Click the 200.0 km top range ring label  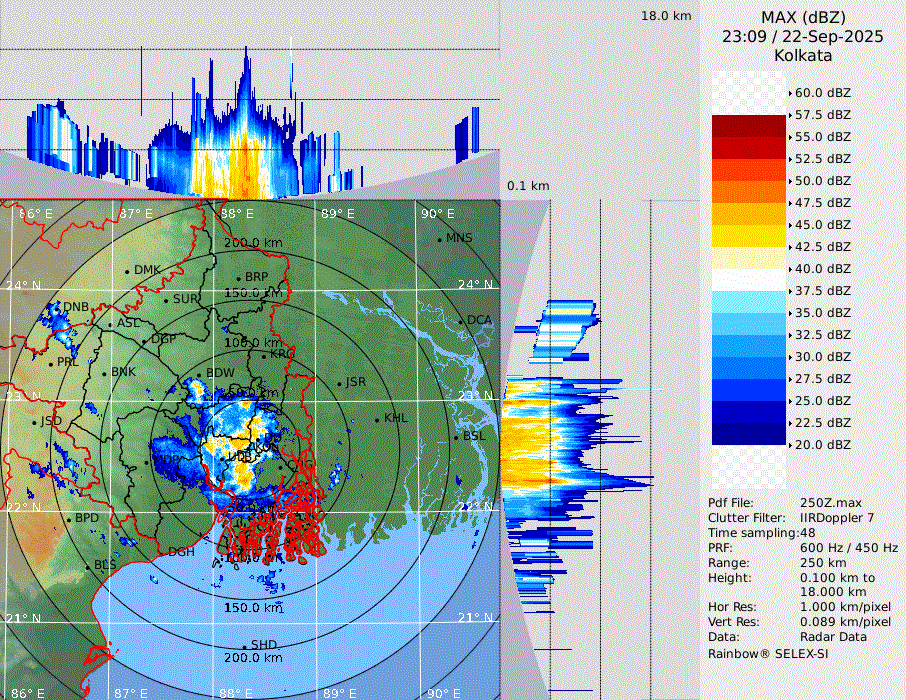tap(253, 243)
